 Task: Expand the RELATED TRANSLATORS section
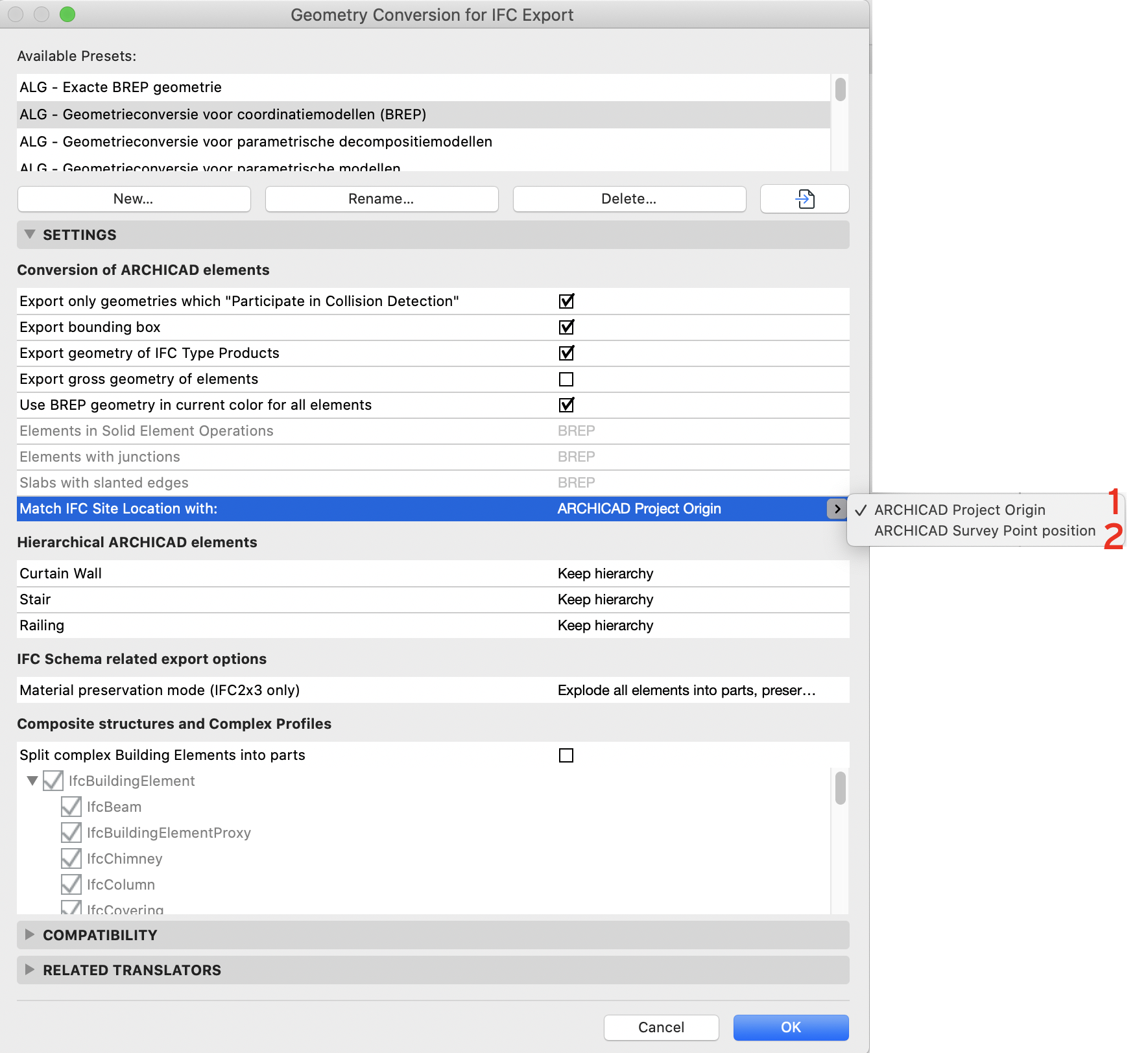pyautogui.click(x=30, y=969)
